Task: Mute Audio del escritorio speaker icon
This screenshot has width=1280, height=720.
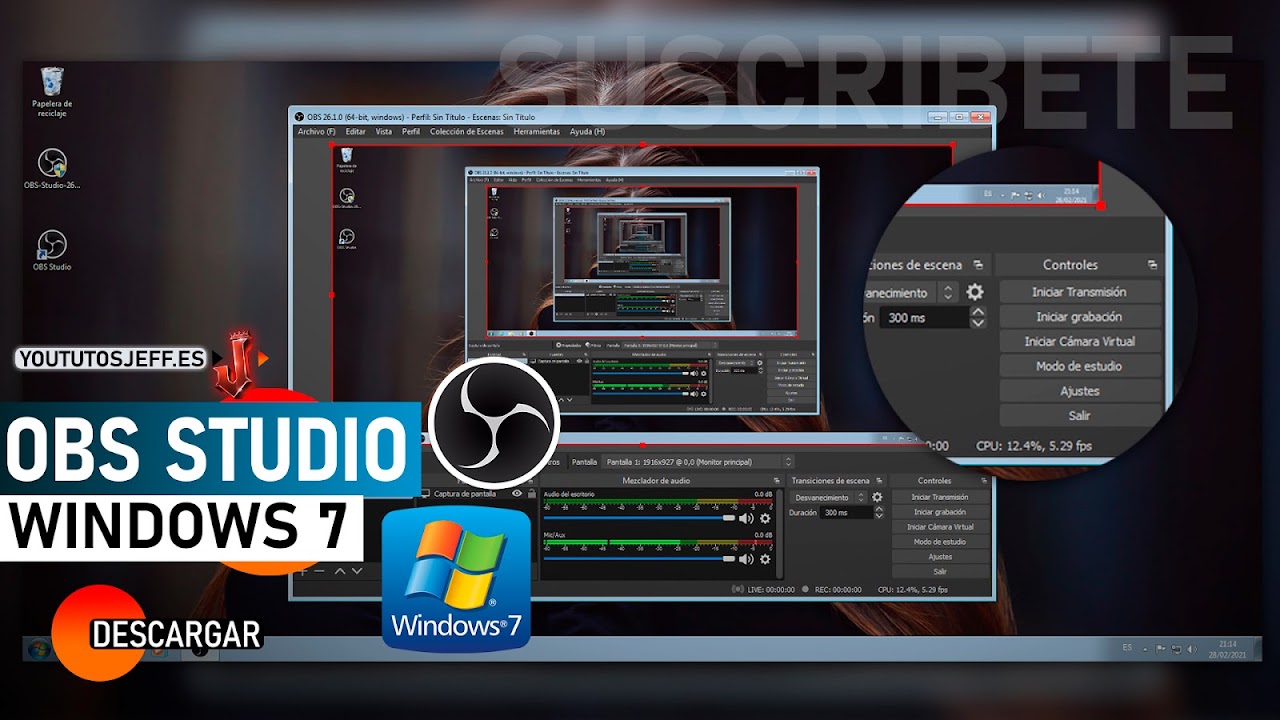Action: [x=746, y=518]
